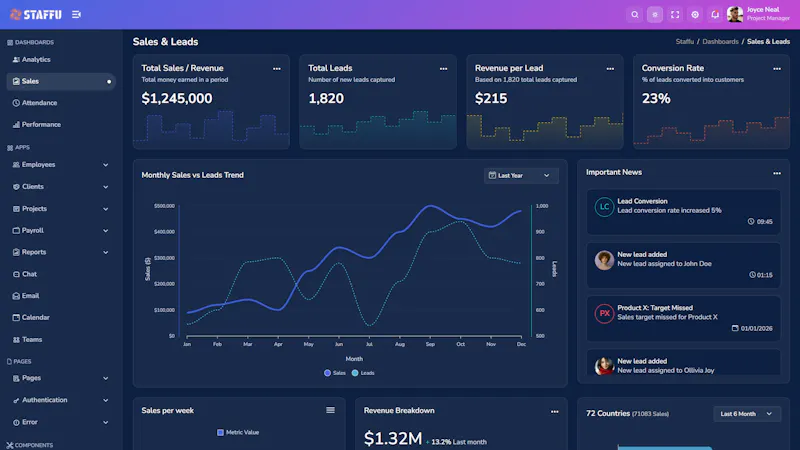This screenshot has width=800, height=450.
Task: Toggle light/dark theme sun icon
Action: [x=655, y=15]
